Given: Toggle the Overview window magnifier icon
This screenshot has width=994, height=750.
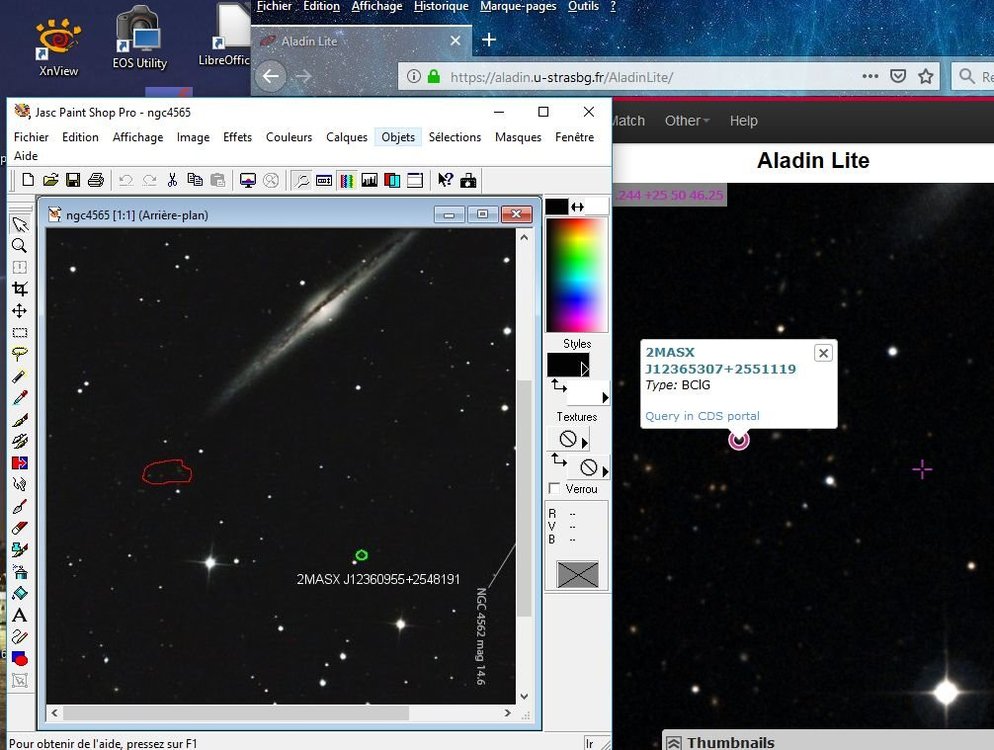Looking at the screenshot, I should pos(302,181).
